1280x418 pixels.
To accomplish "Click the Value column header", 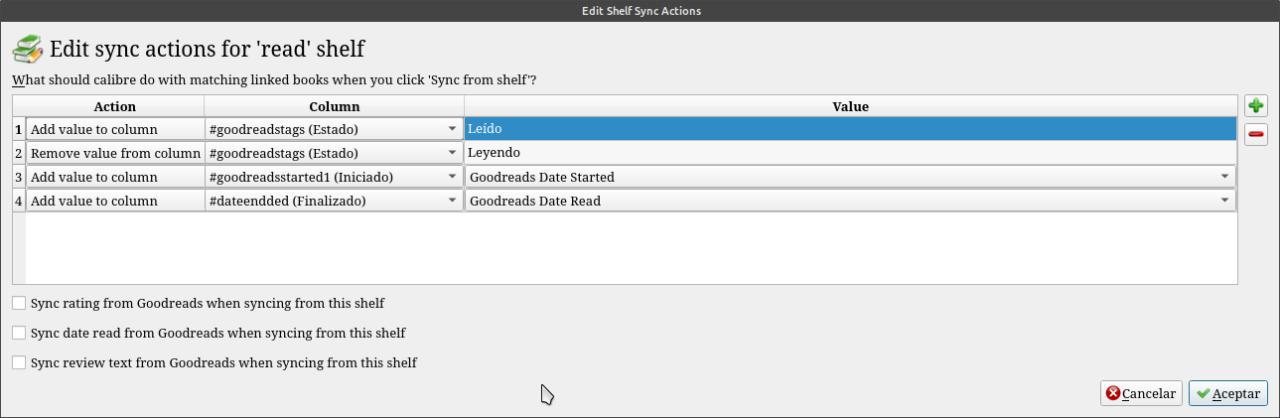I will (x=850, y=106).
